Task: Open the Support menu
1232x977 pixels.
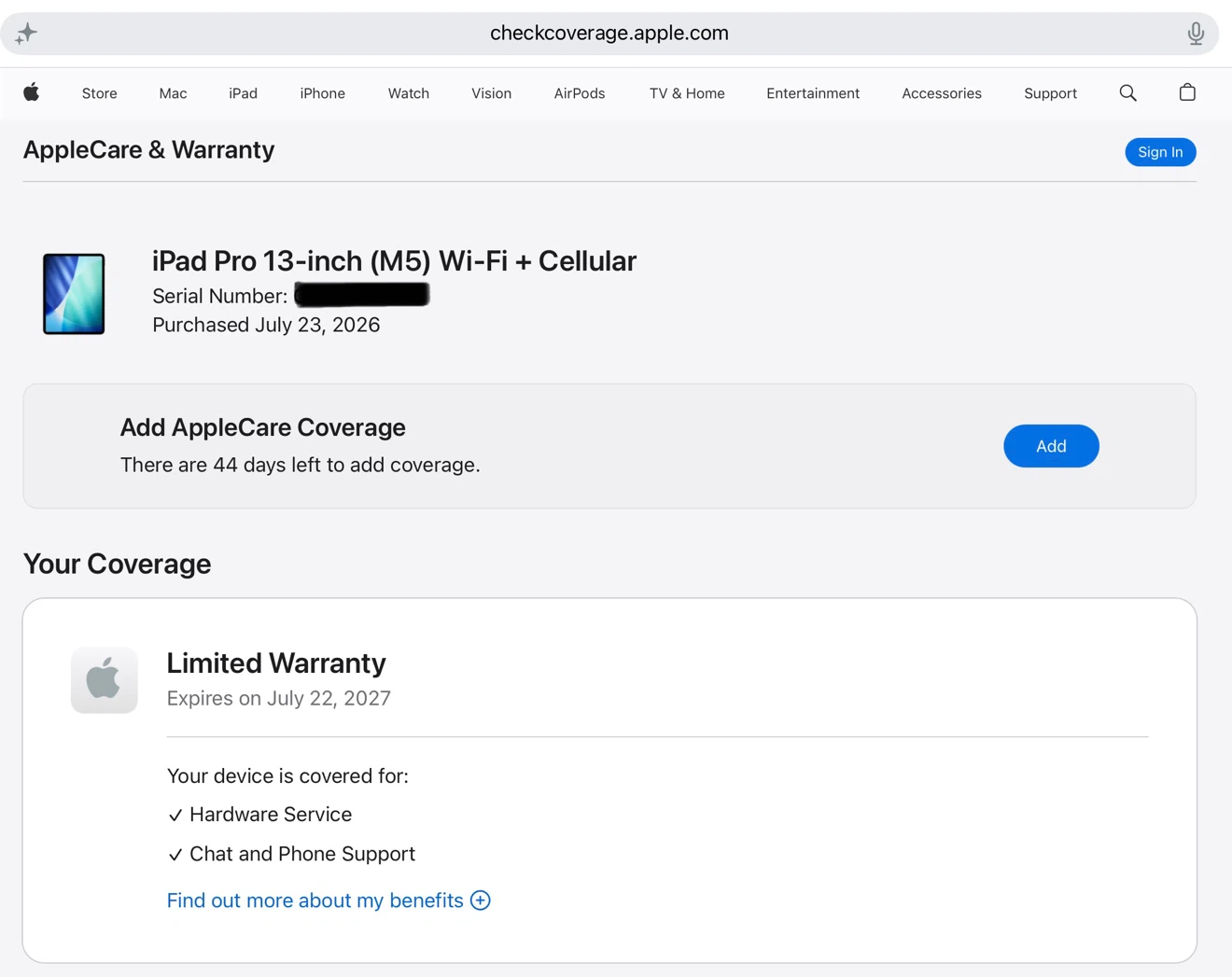Action: (1050, 93)
